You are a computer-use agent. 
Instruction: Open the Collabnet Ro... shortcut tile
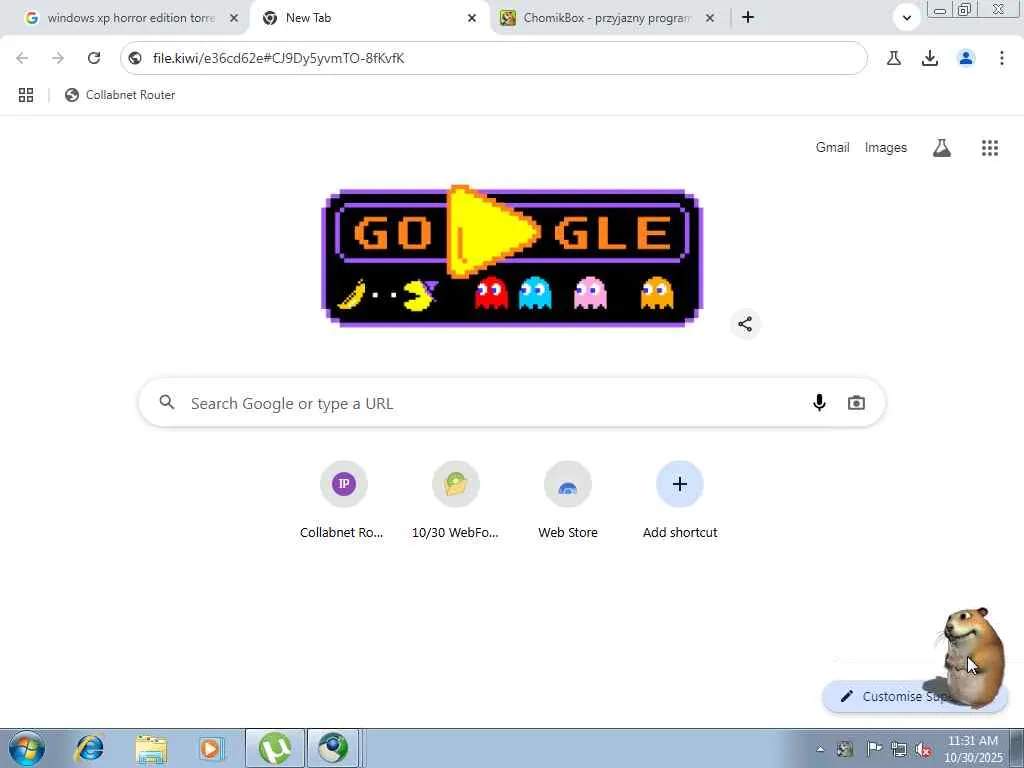click(x=344, y=500)
